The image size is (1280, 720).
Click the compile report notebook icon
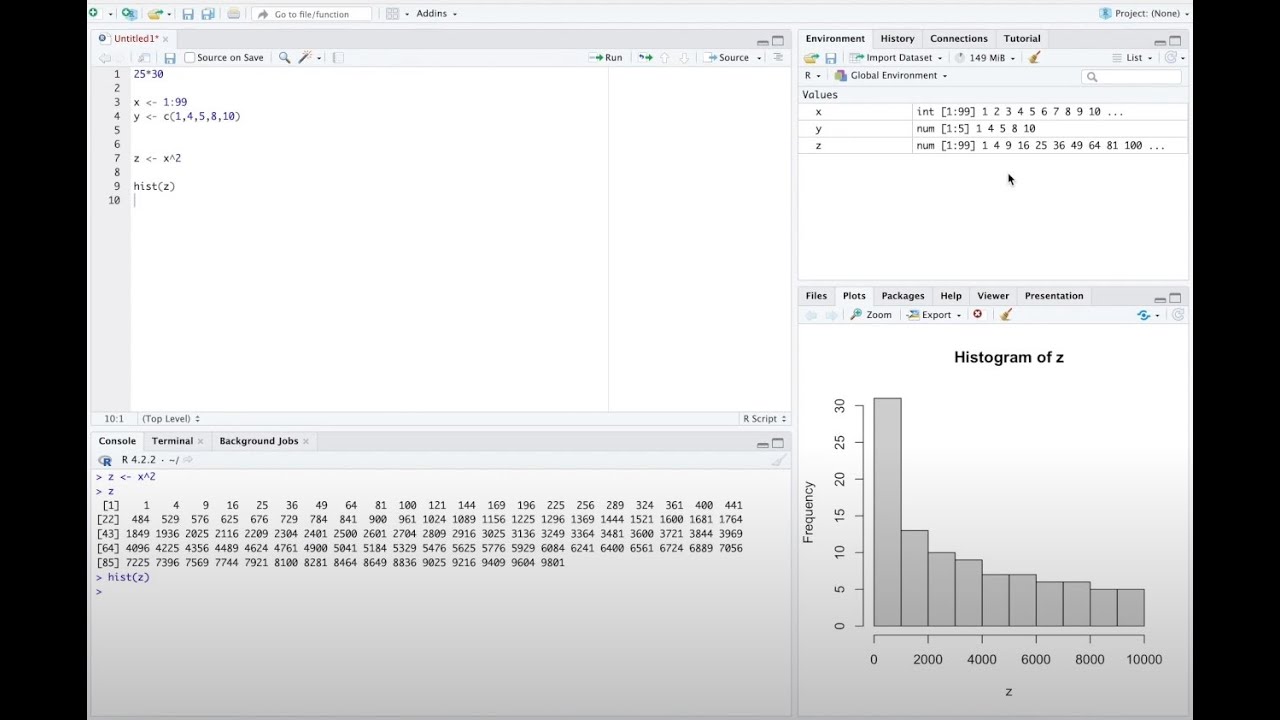[338, 58]
